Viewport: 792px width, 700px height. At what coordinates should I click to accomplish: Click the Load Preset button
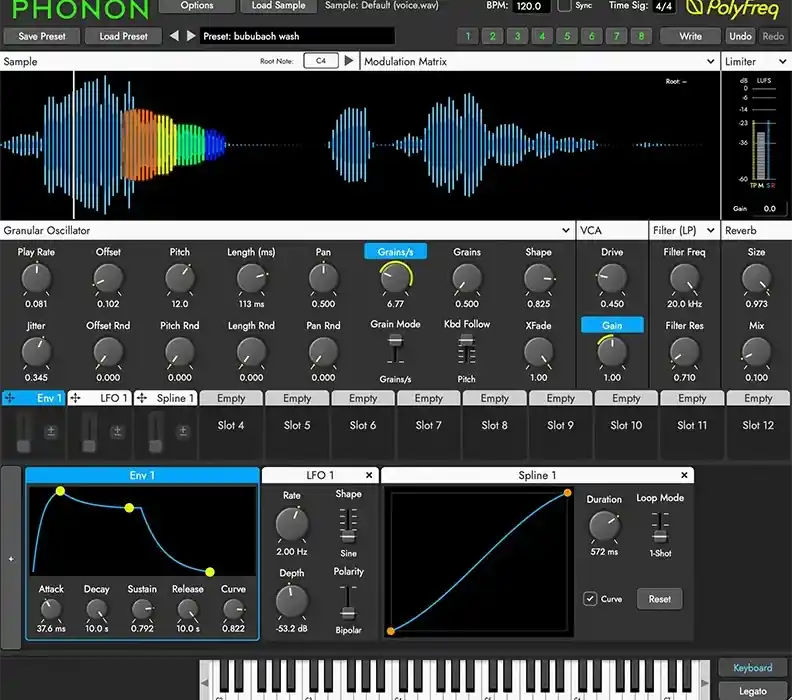pyautogui.click(x=123, y=36)
